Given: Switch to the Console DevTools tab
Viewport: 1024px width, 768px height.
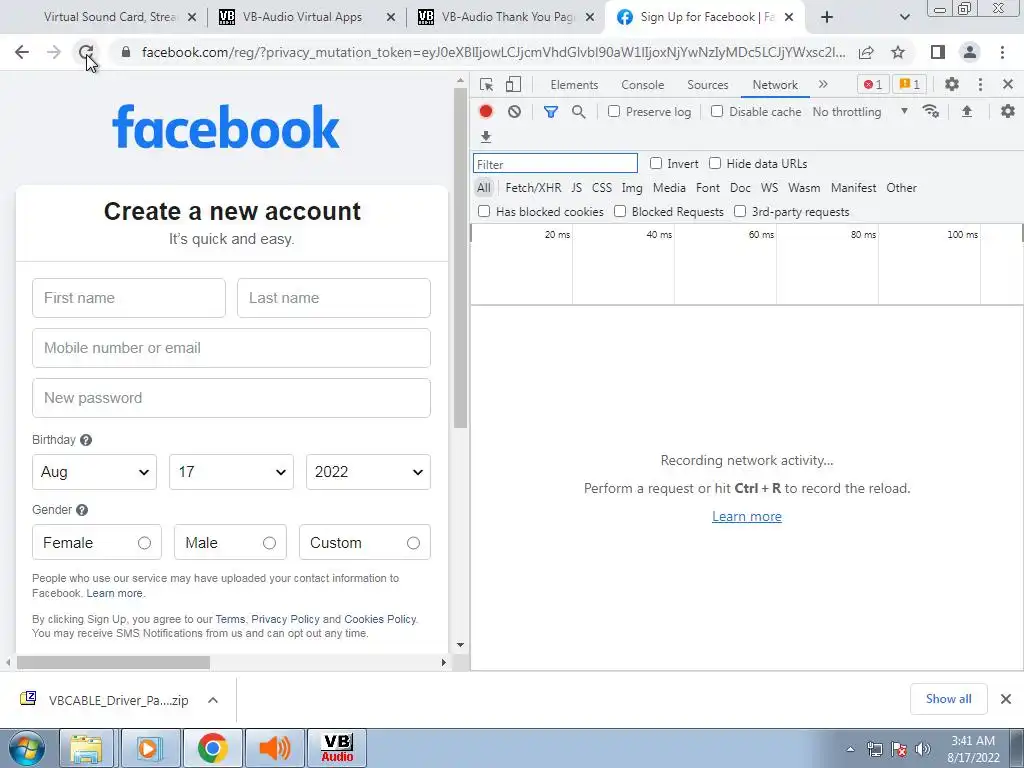Looking at the screenshot, I should tap(643, 85).
